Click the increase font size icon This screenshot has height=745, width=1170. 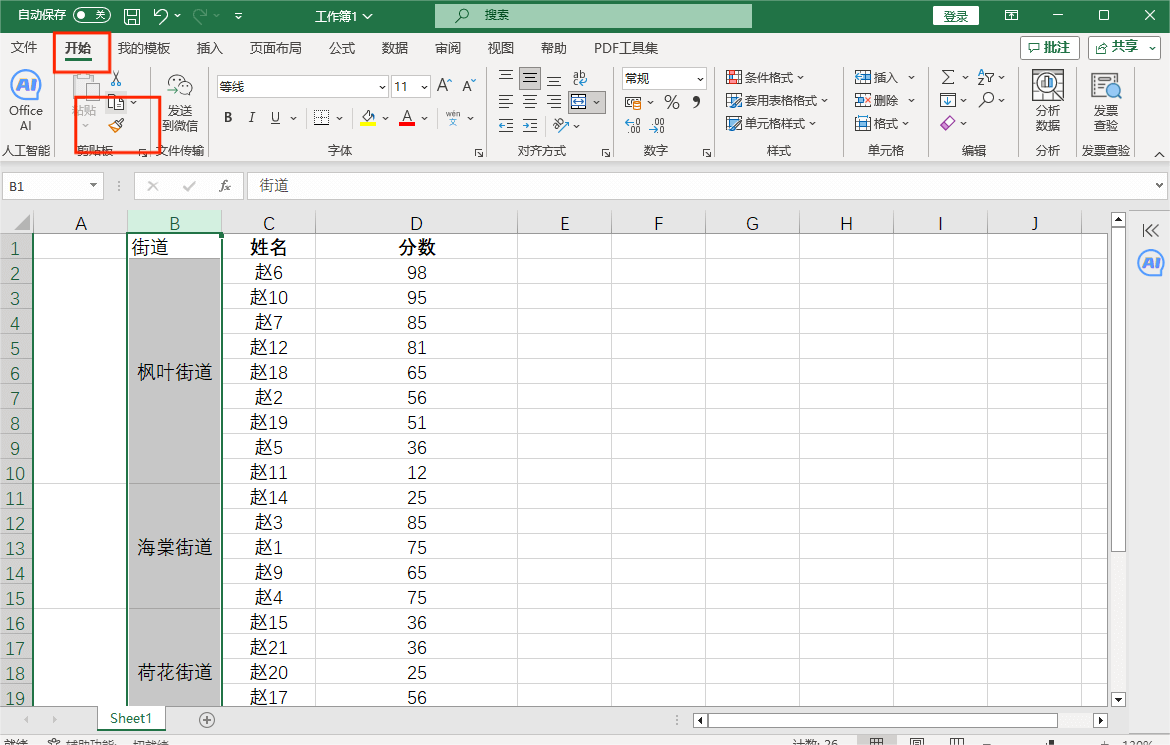(x=445, y=86)
